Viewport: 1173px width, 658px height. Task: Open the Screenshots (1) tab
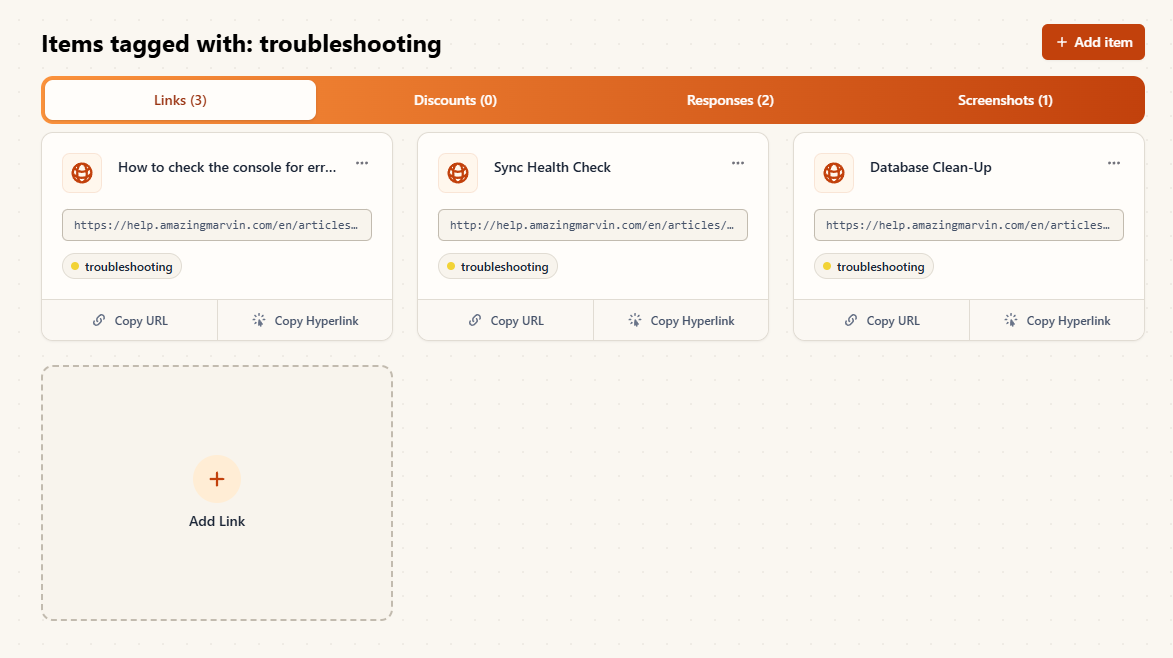1005,100
